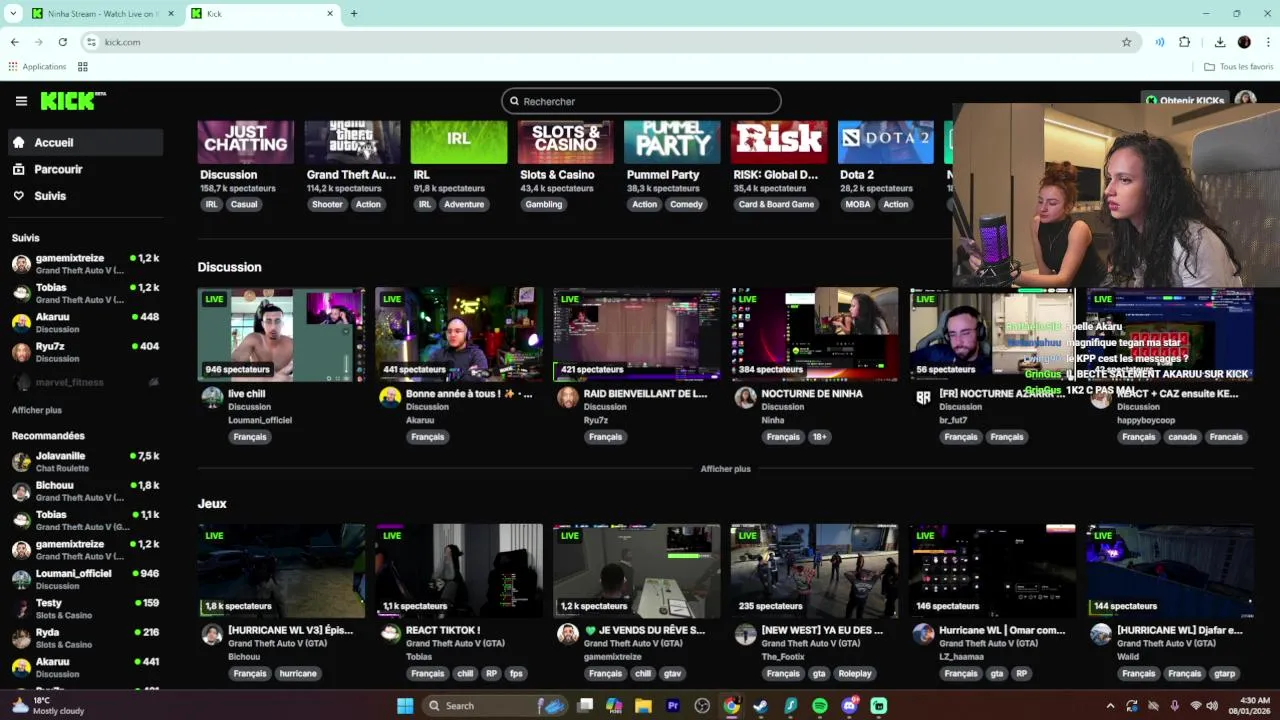
Task: Click the Rechercher search field
Action: click(641, 101)
